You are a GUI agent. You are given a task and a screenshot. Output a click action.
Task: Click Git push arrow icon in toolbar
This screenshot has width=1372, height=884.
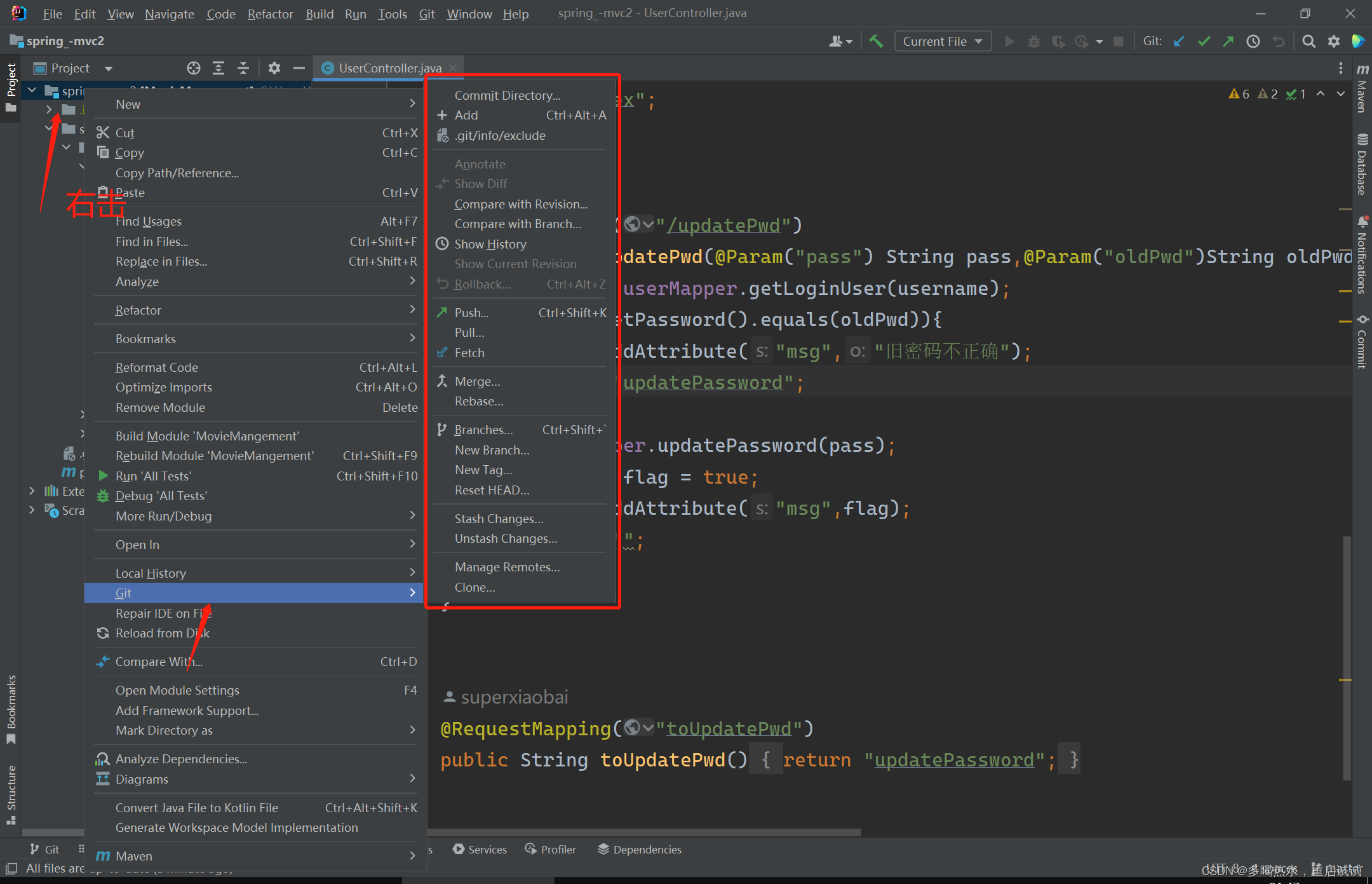tap(1228, 41)
